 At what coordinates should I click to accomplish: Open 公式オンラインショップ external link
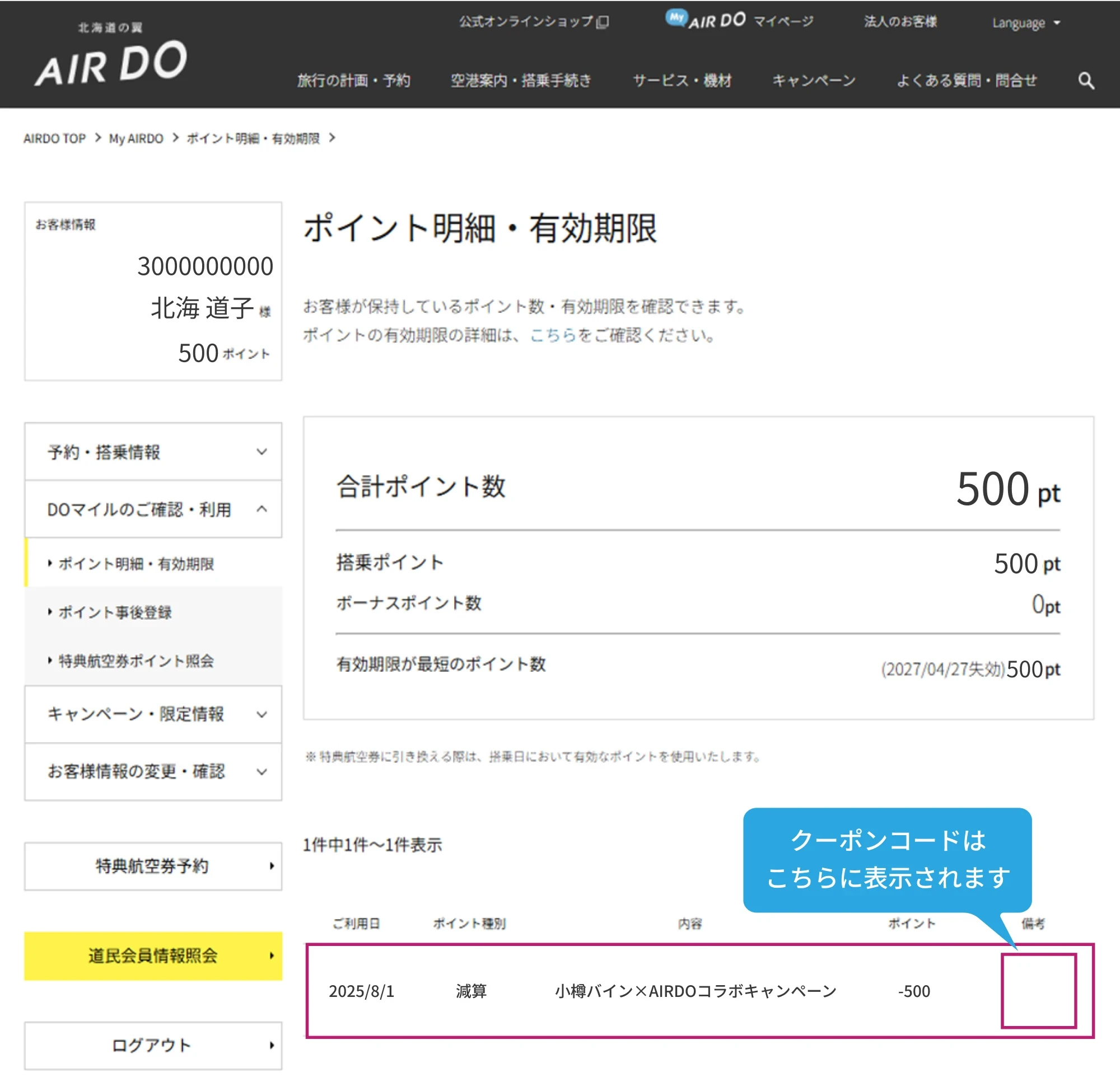point(534,22)
